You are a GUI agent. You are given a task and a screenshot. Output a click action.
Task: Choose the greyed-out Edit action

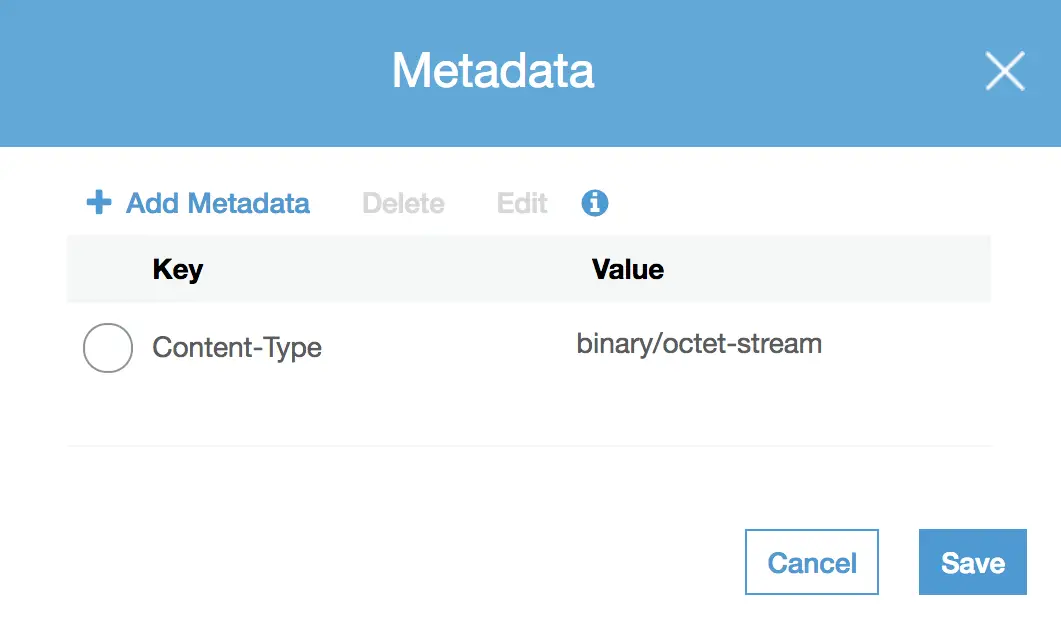tap(522, 203)
